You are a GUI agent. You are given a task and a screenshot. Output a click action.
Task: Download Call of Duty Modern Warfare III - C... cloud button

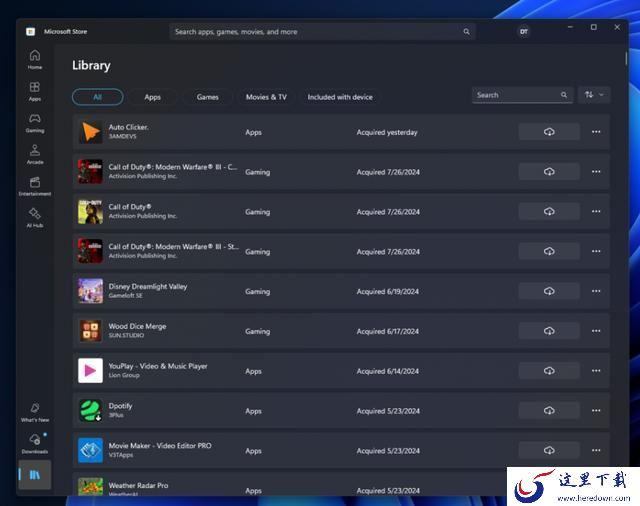point(549,172)
